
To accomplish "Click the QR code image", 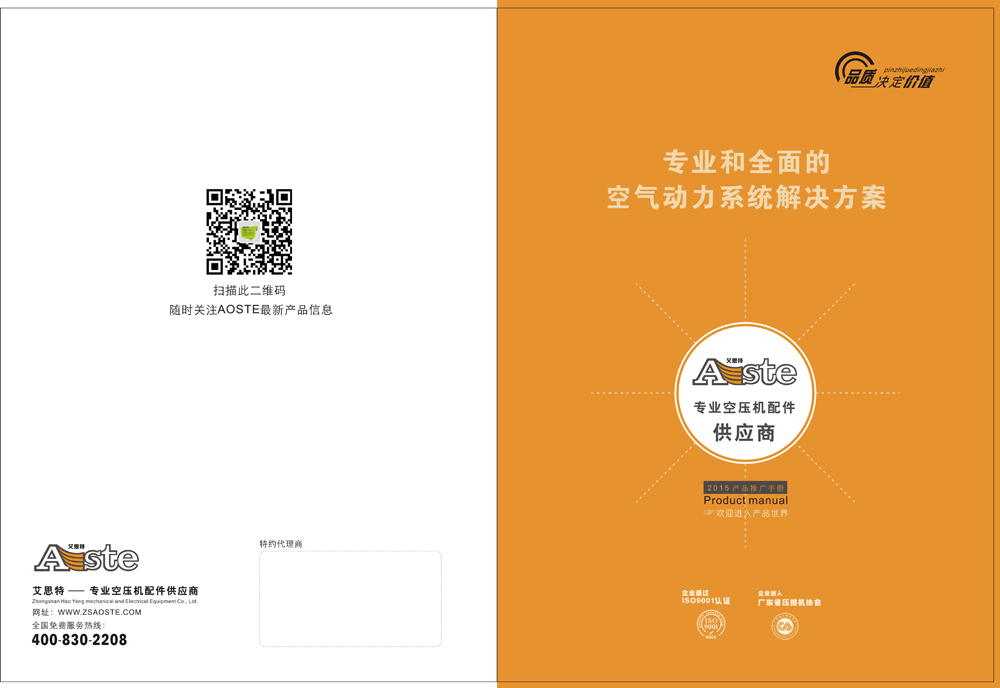I will (x=249, y=232).
